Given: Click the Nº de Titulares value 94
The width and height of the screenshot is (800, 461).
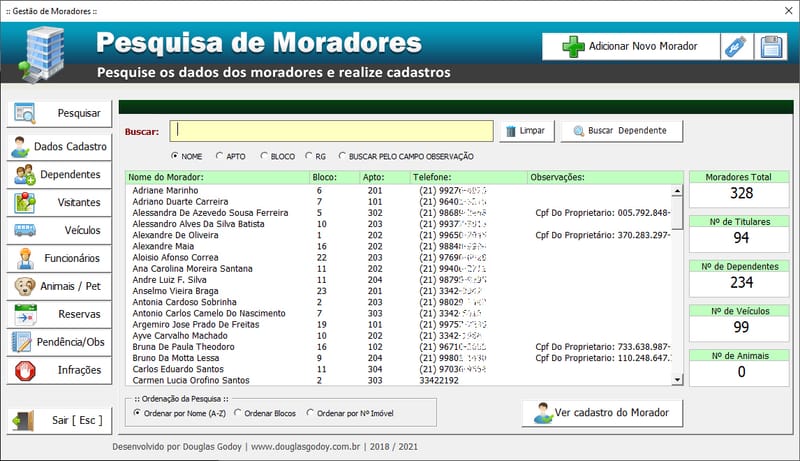Looking at the screenshot, I should click(741, 238).
